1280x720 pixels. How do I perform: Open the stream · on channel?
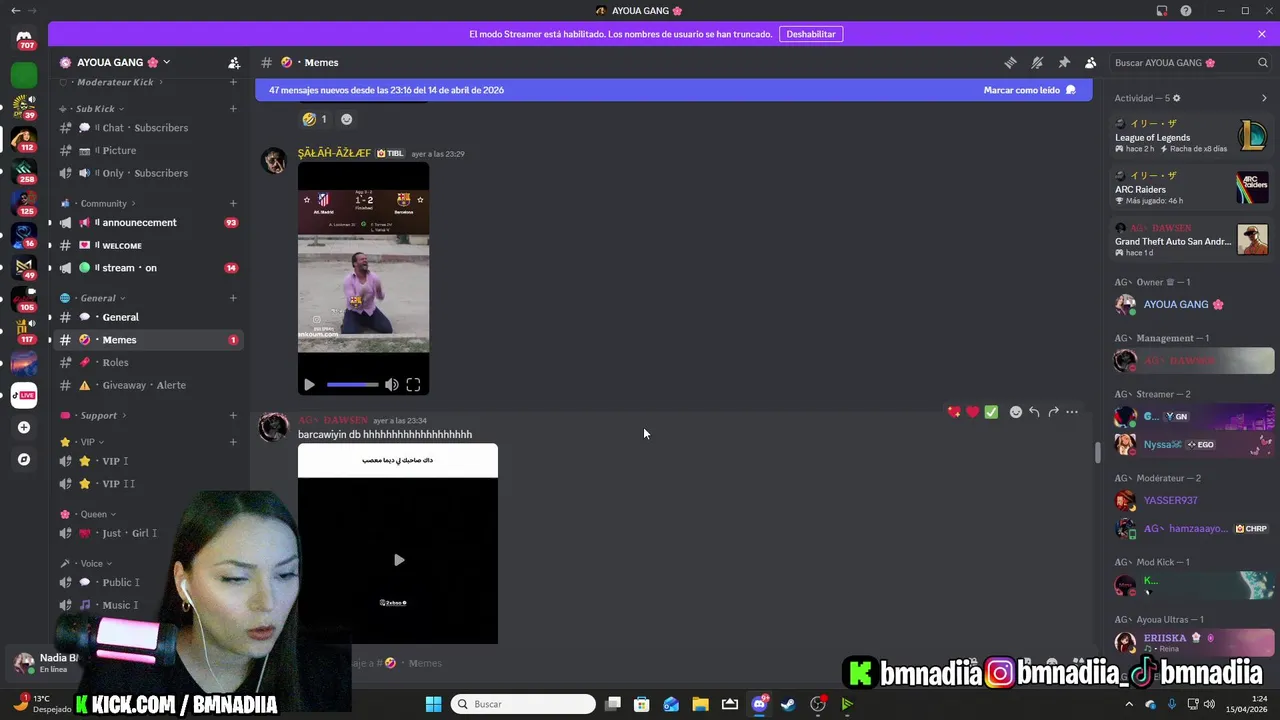pos(148,268)
